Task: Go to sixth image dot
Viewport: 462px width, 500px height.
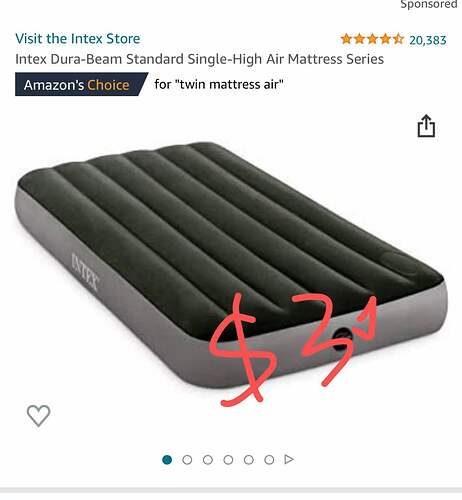Action: click(x=269, y=460)
